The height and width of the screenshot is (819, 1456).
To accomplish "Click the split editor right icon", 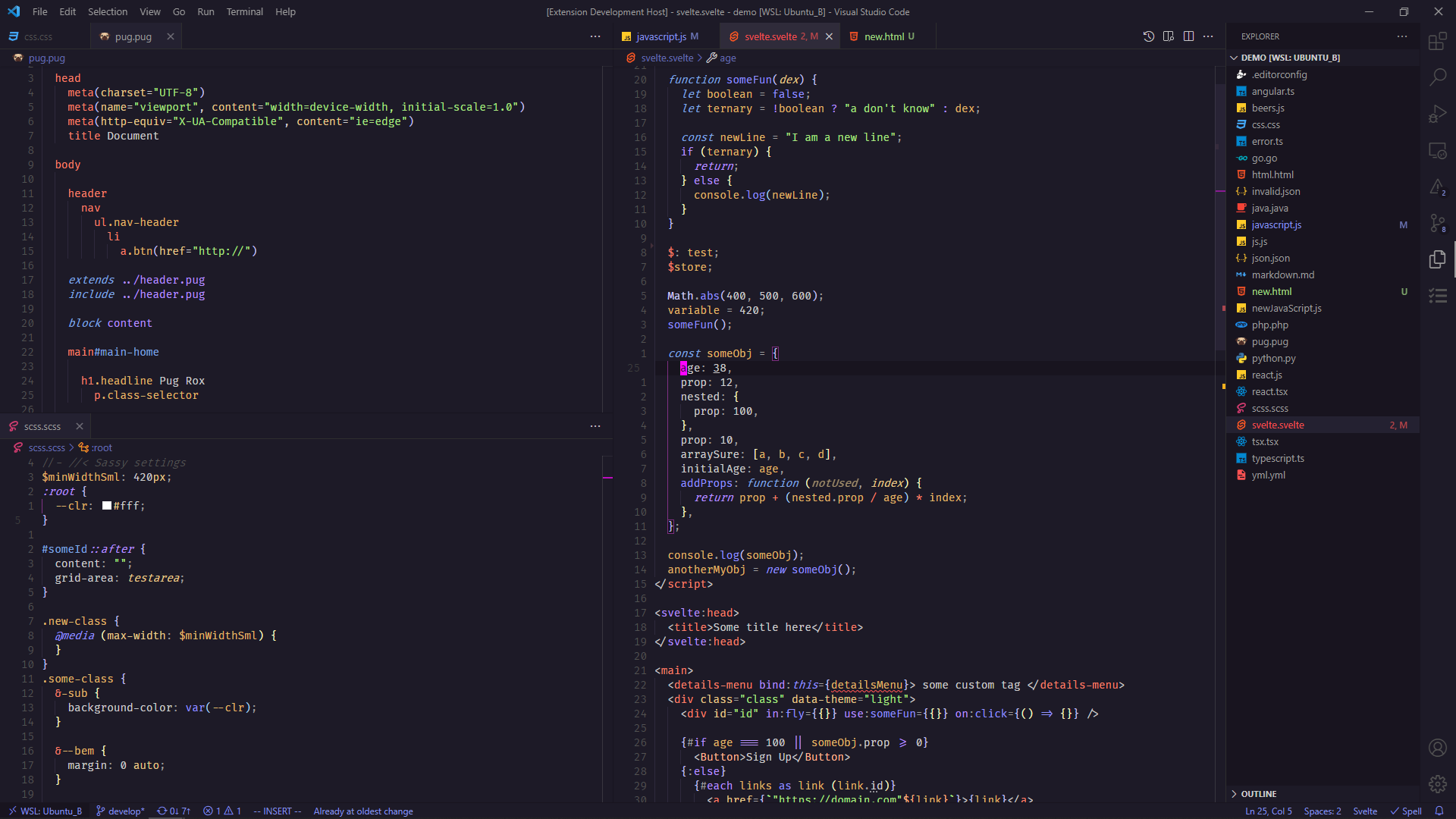I will [1188, 36].
